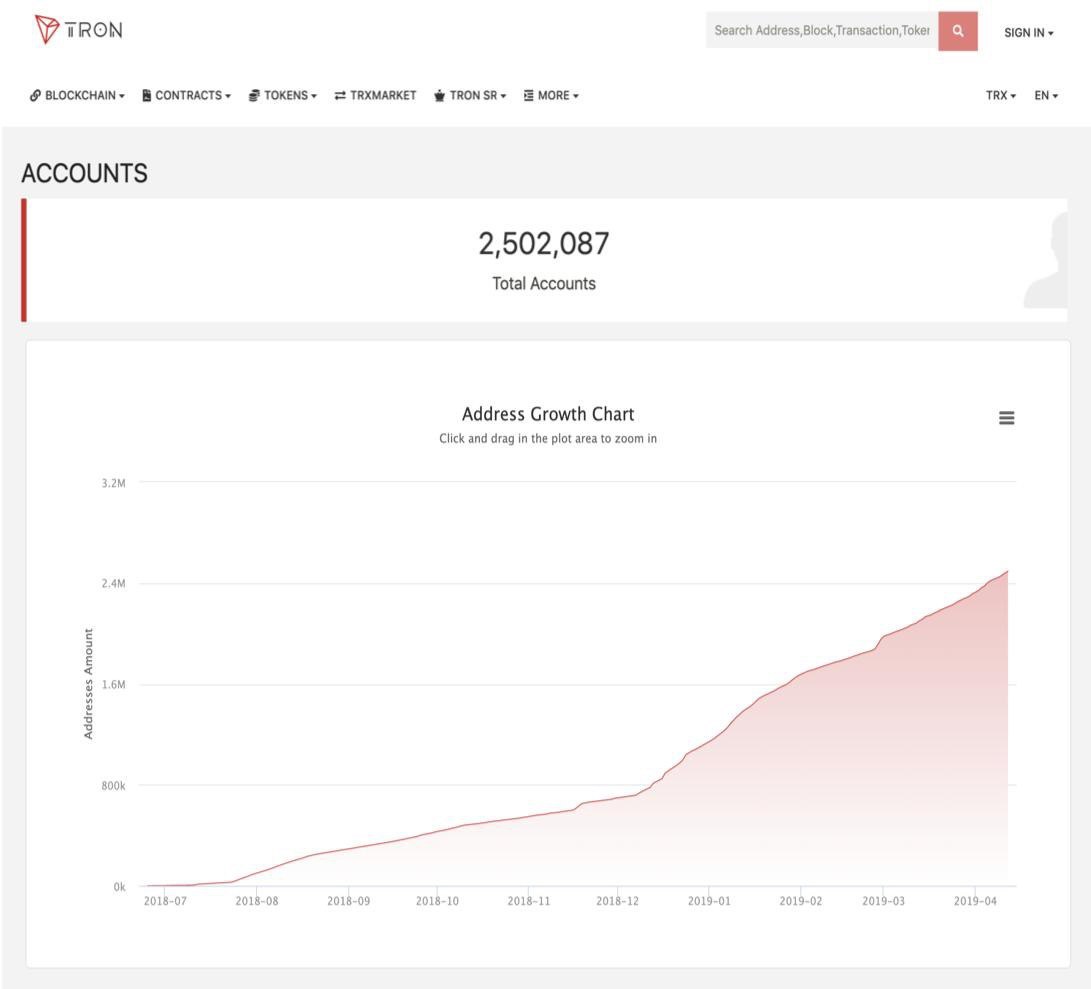
Task: Expand the EN language selector
Action: (x=1046, y=96)
